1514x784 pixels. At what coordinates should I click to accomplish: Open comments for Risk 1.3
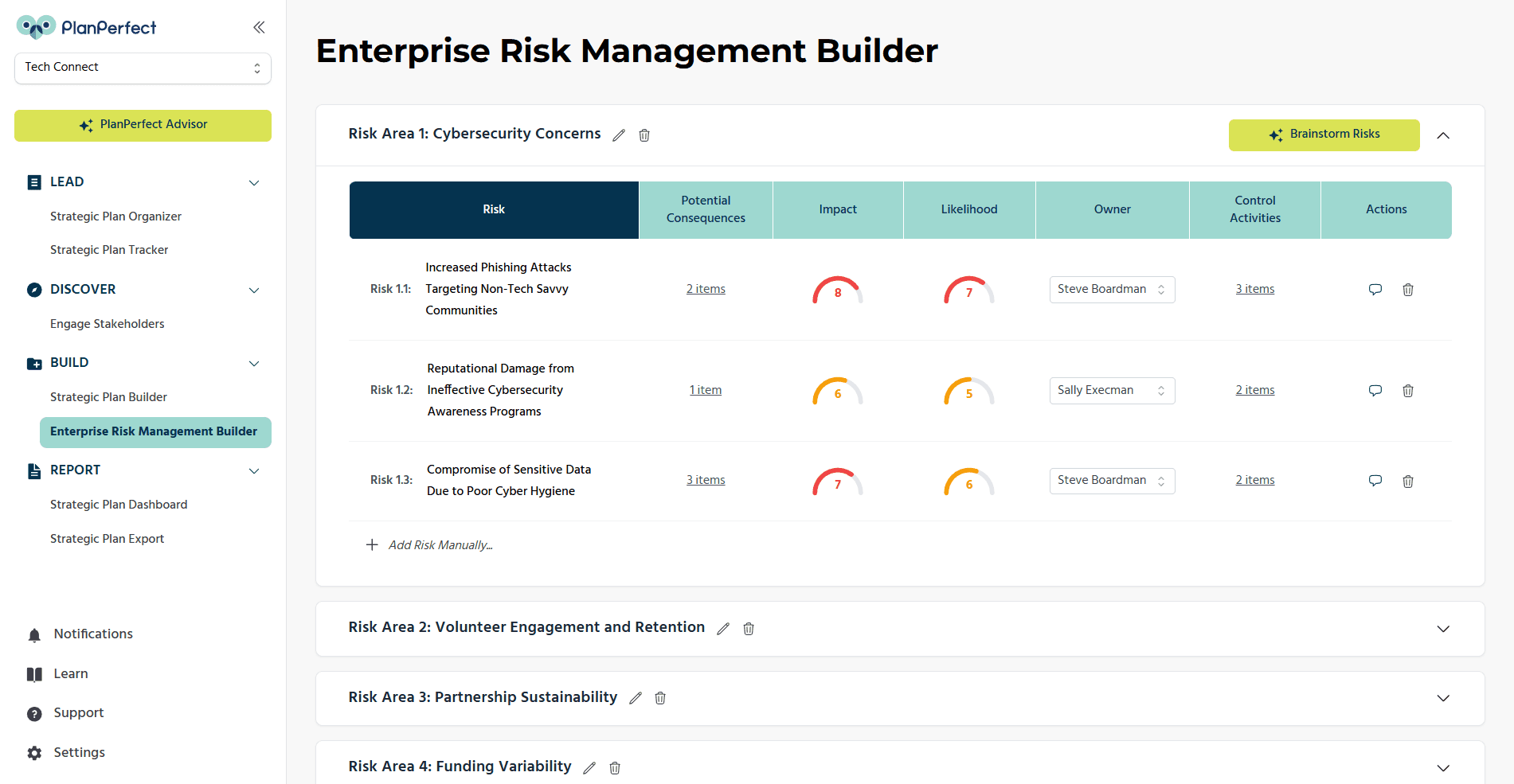point(1375,481)
